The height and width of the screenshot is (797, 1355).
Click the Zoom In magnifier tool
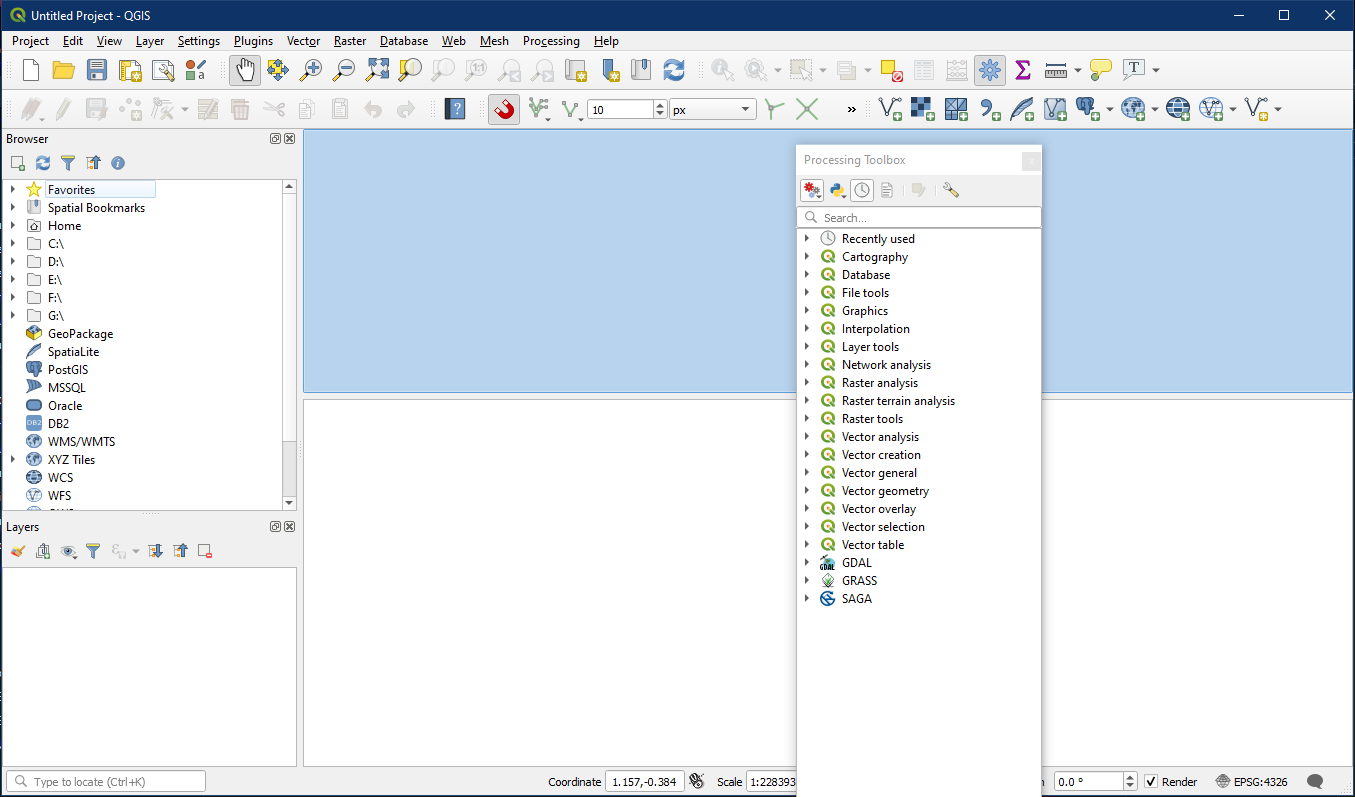(x=311, y=70)
